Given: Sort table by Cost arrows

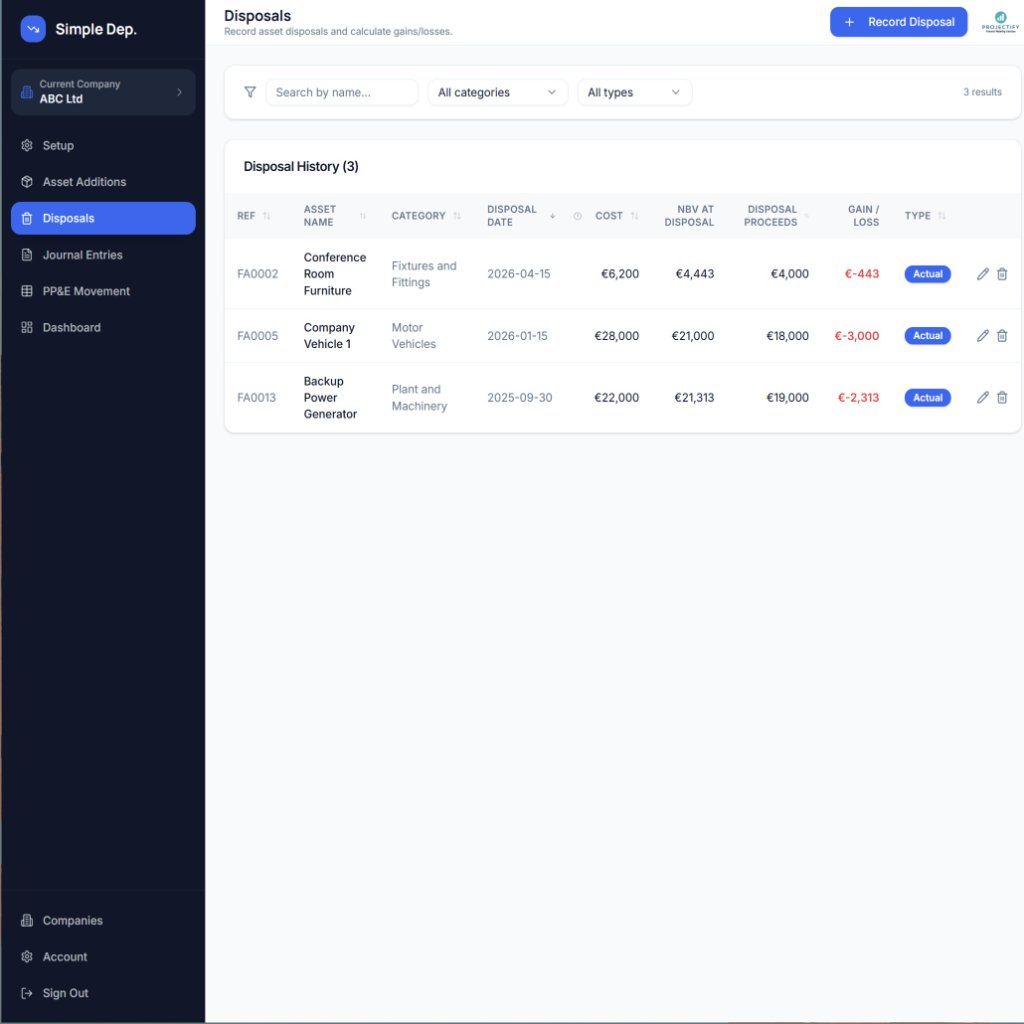Looking at the screenshot, I should coord(634,216).
